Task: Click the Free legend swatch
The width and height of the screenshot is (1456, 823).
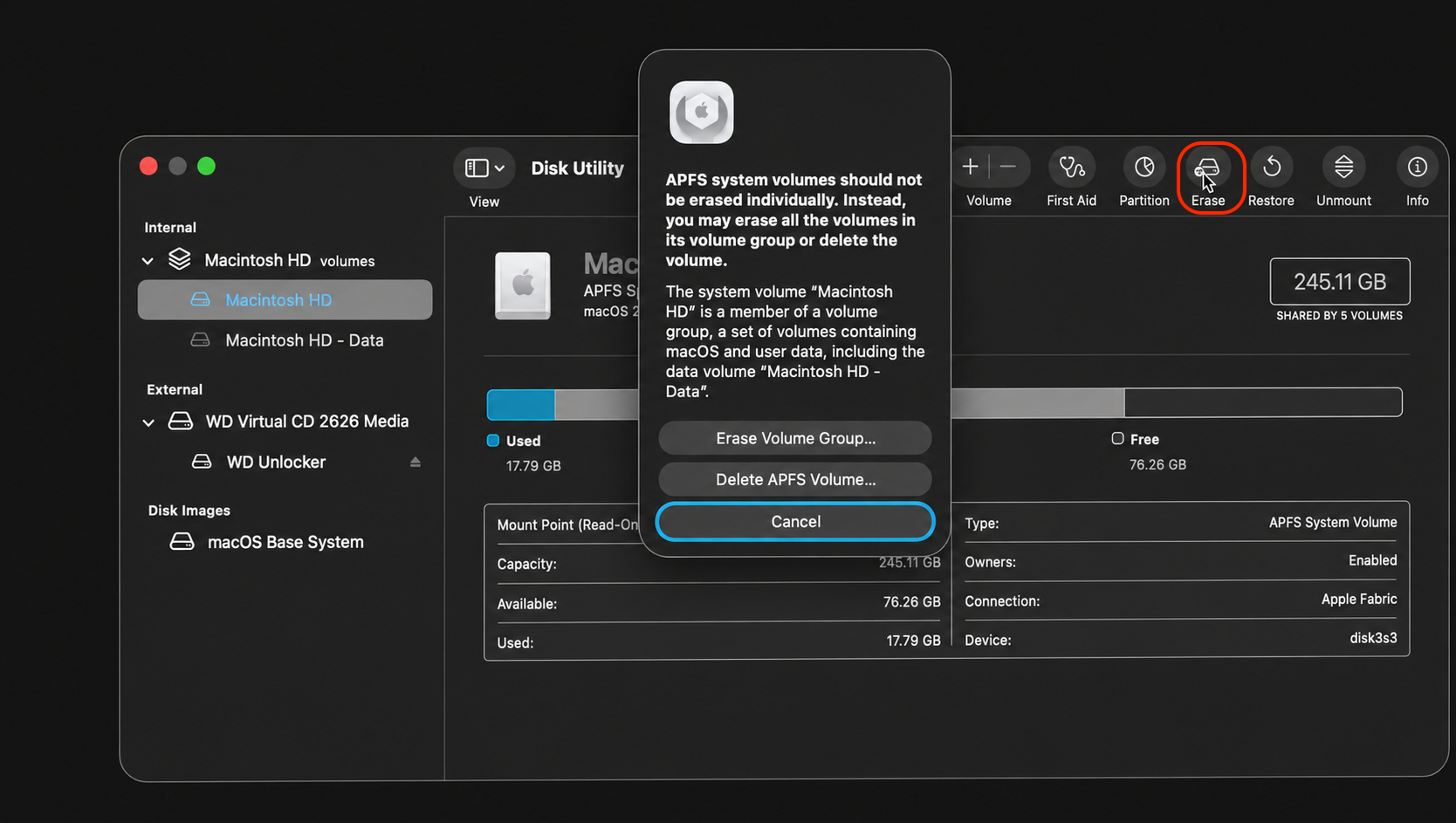Action: 1117,438
